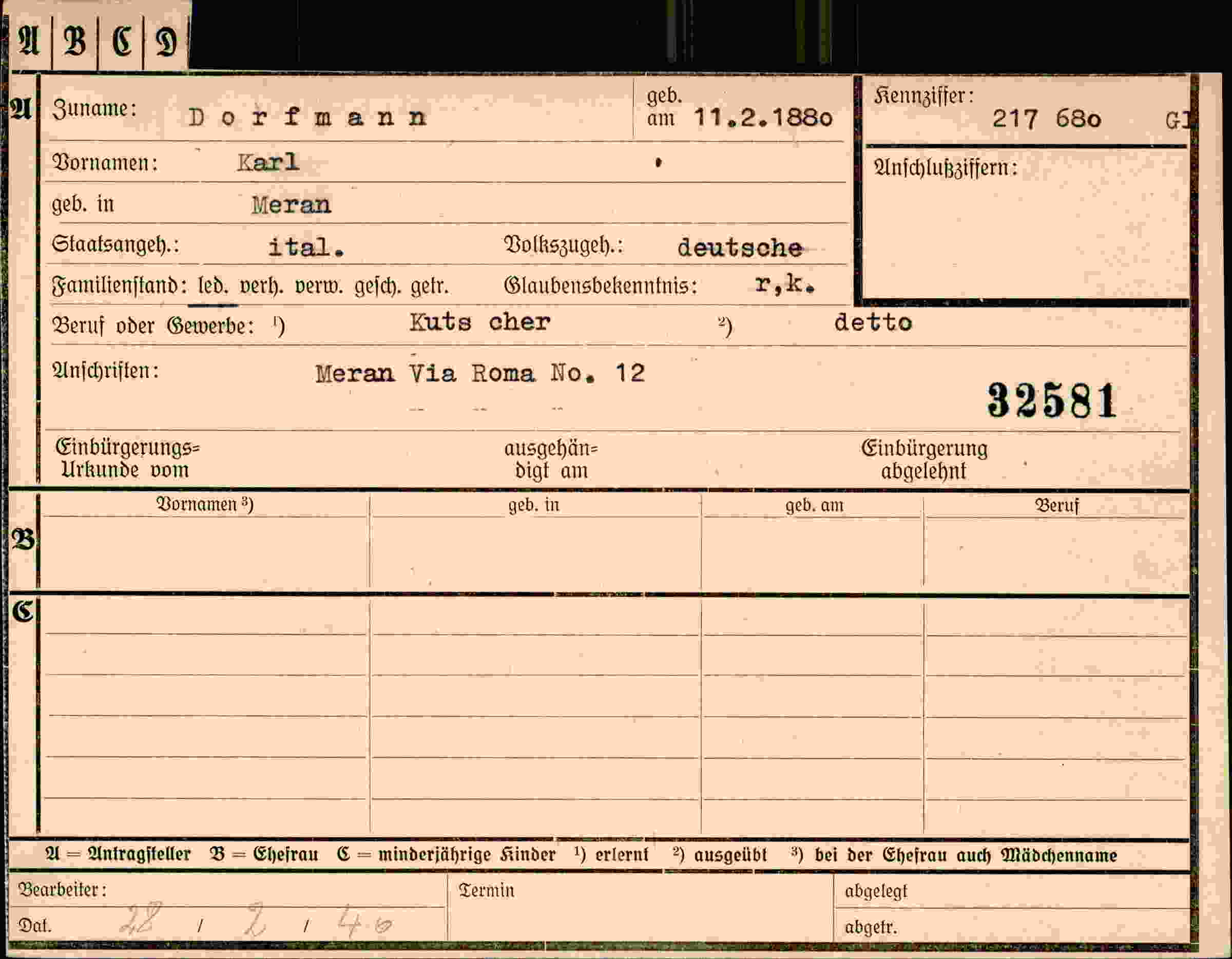The image size is (1232, 959).
Task: Click the legend text 'A = Antragsteller'
Action: 118,854
